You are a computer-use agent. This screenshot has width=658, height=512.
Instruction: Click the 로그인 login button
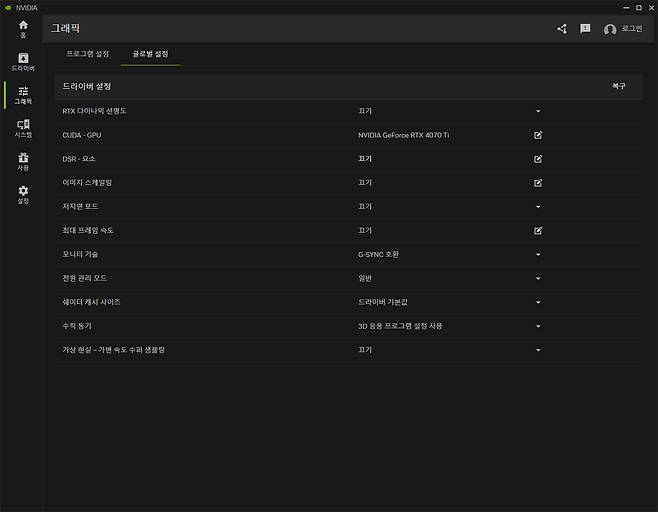623,29
